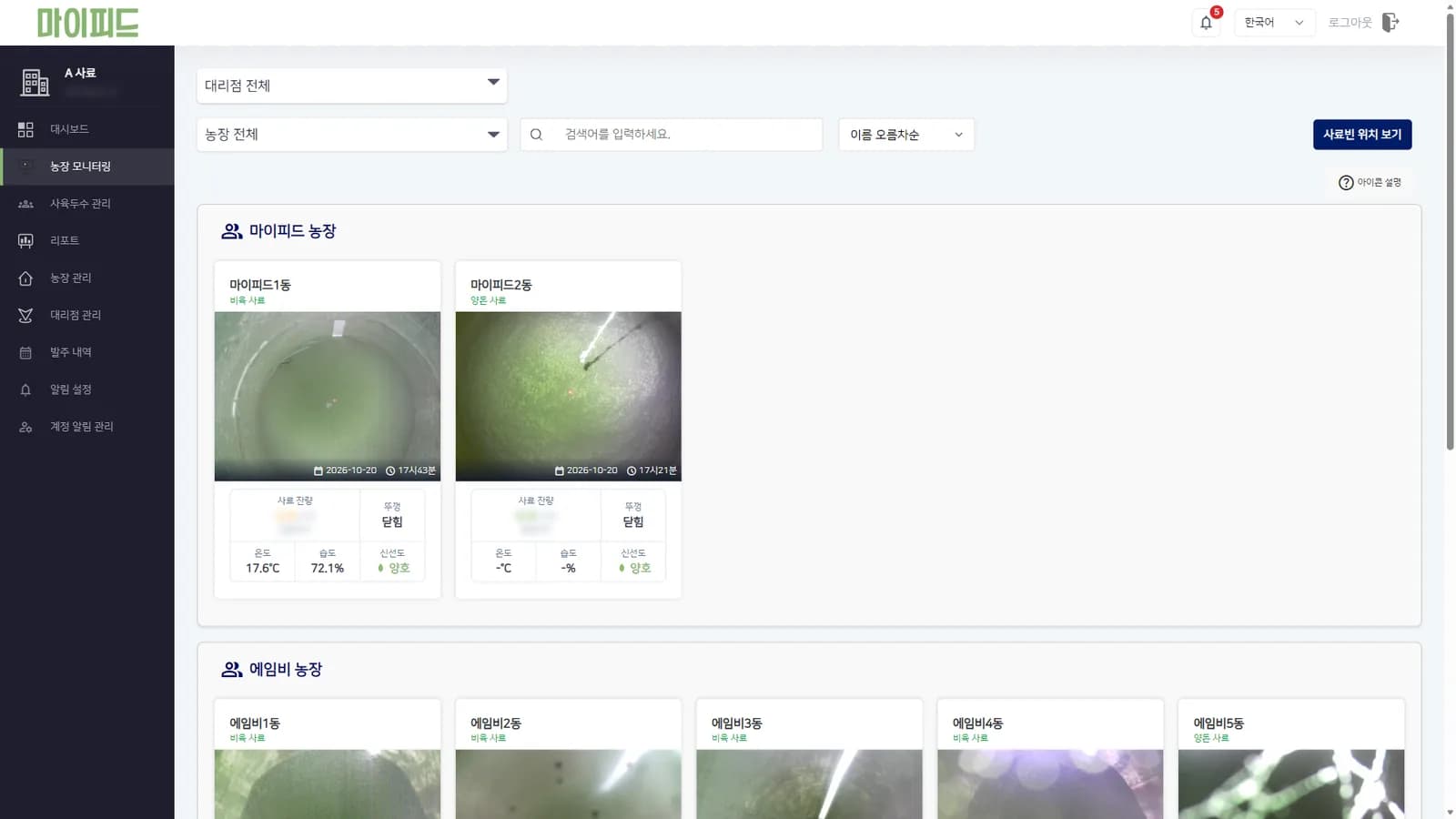
Task: Open 발주 내역 menu
Action: (86, 353)
